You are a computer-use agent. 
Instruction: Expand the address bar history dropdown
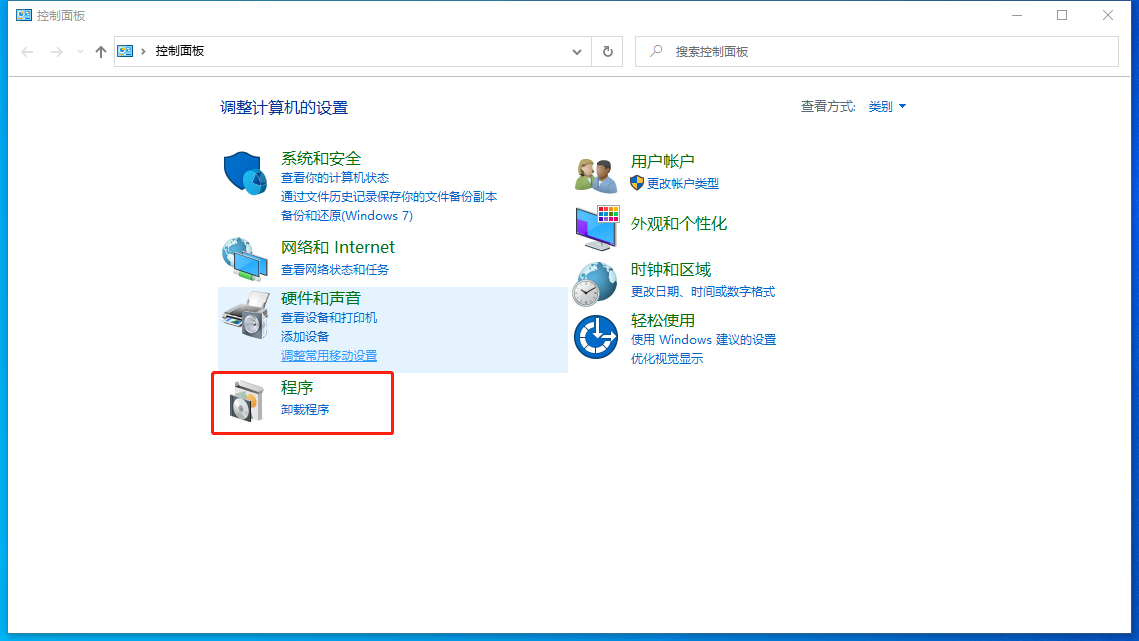pos(577,52)
